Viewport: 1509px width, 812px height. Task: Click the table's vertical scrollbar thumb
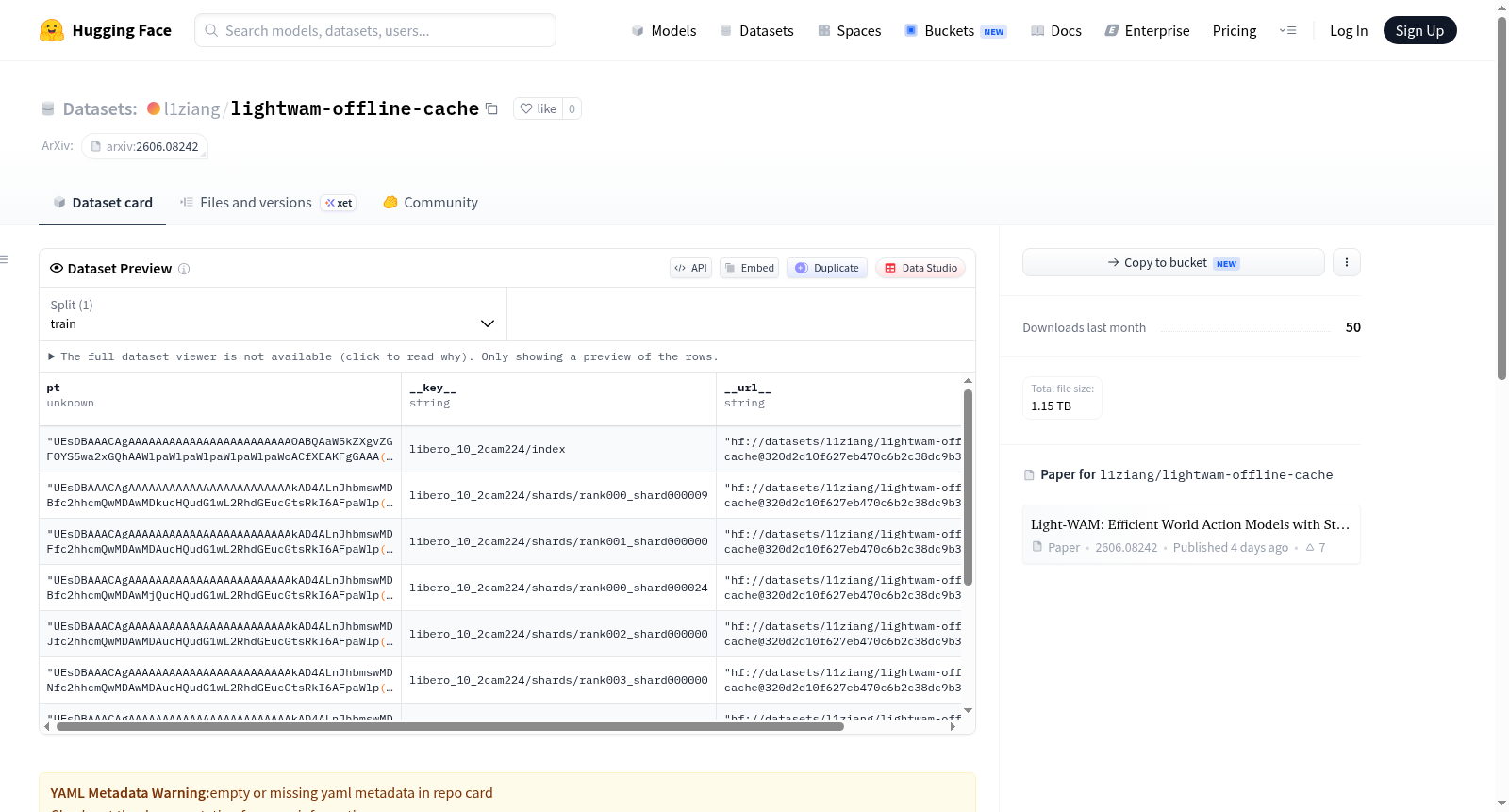pyautogui.click(x=968, y=487)
